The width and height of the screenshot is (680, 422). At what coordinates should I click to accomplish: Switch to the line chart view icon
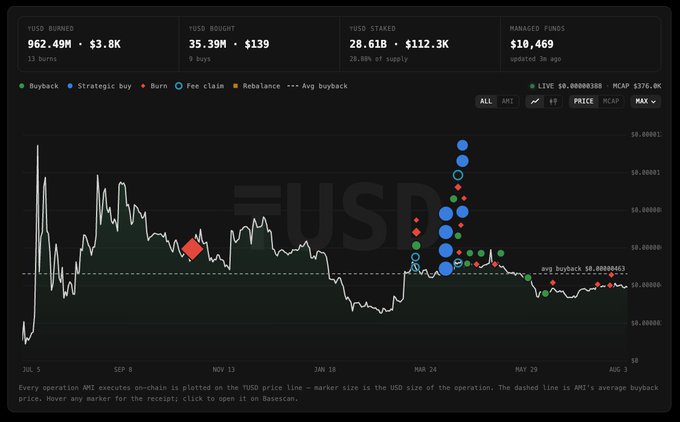(535, 101)
